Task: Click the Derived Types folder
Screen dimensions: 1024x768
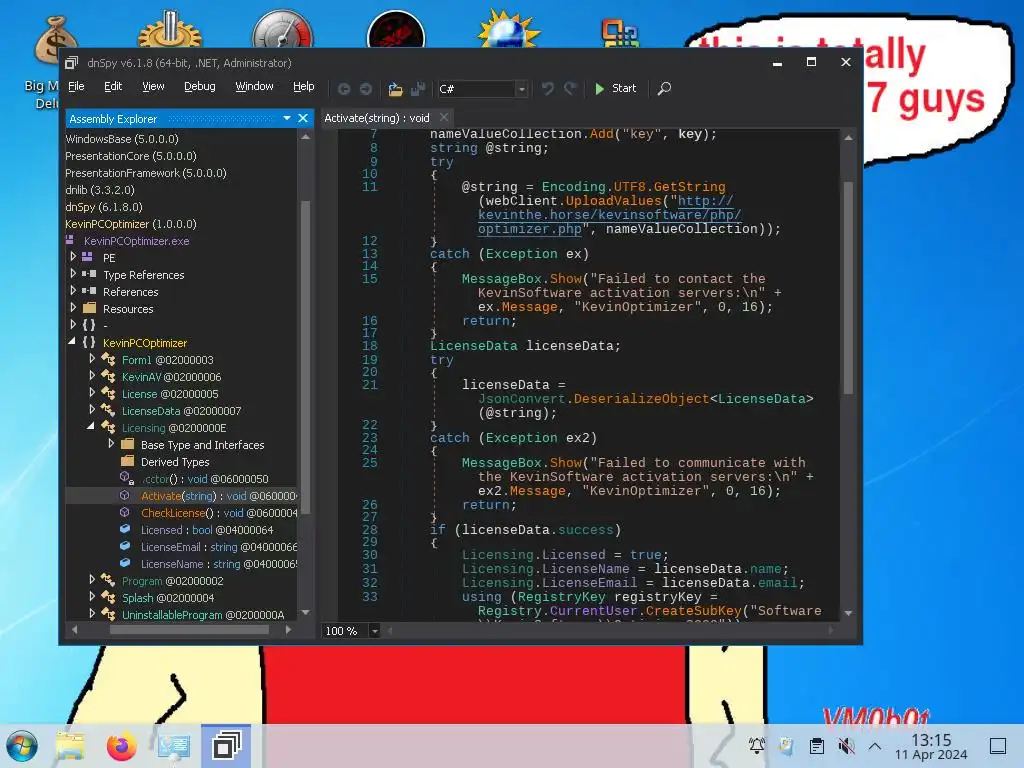Action: coord(175,462)
